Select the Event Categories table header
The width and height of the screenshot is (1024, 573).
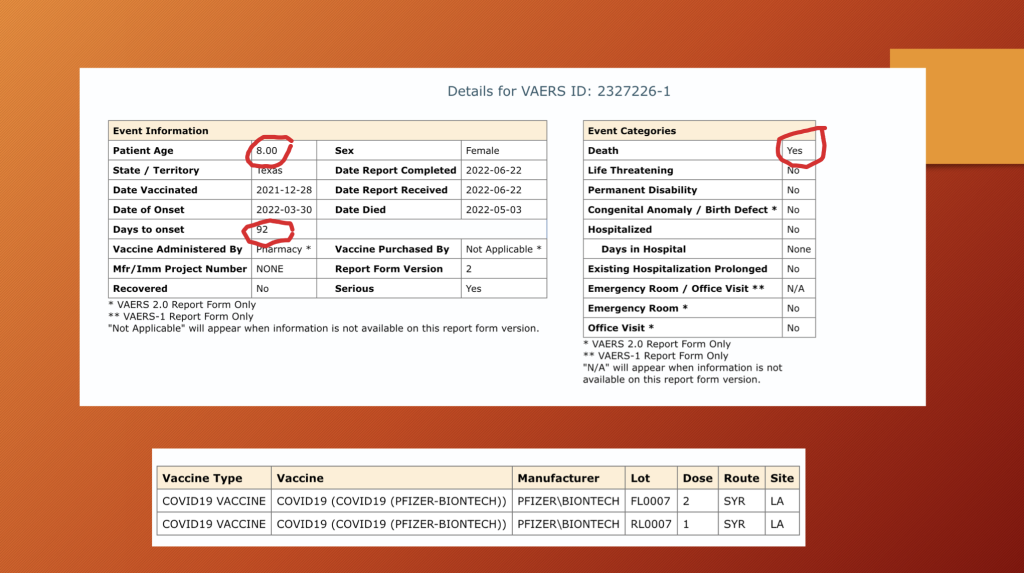(x=631, y=131)
